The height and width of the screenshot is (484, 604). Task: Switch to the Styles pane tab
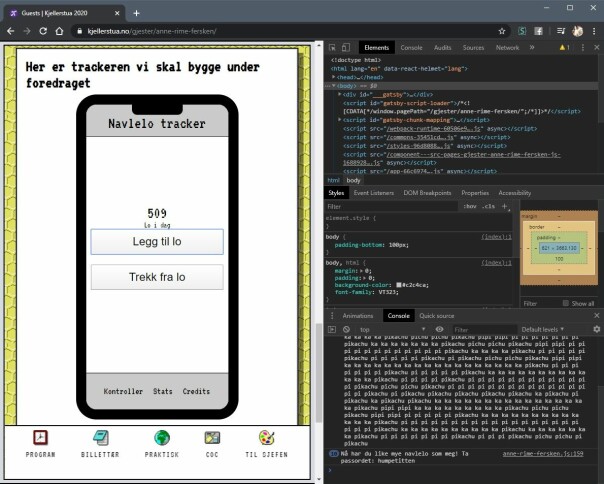click(x=336, y=193)
